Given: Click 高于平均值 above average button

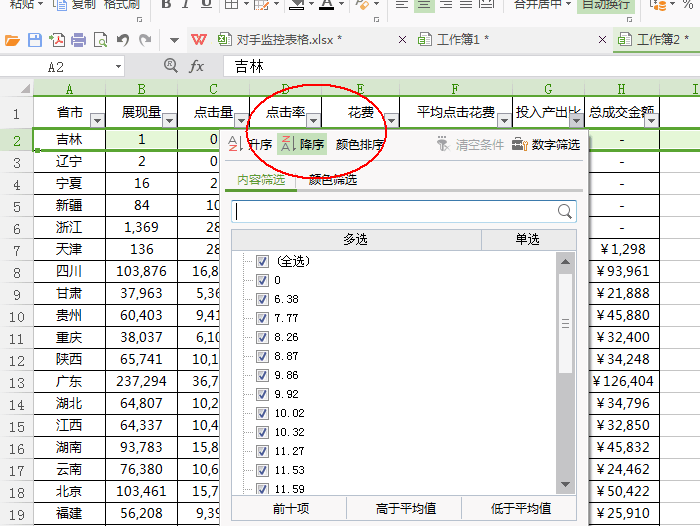Looking at the screenshot, I should point(405,509).
